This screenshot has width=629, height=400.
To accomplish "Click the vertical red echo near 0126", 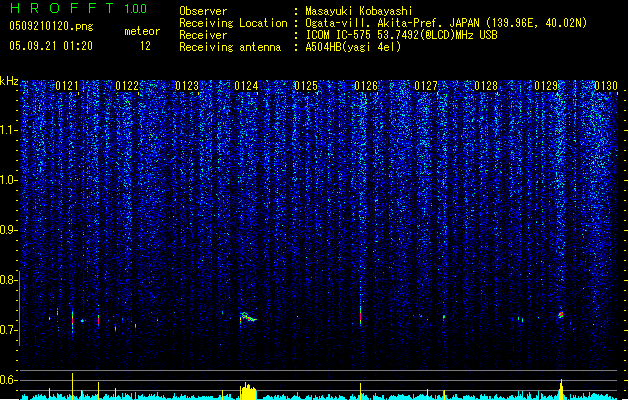I will pyautogui.click(x=361, y=316).
